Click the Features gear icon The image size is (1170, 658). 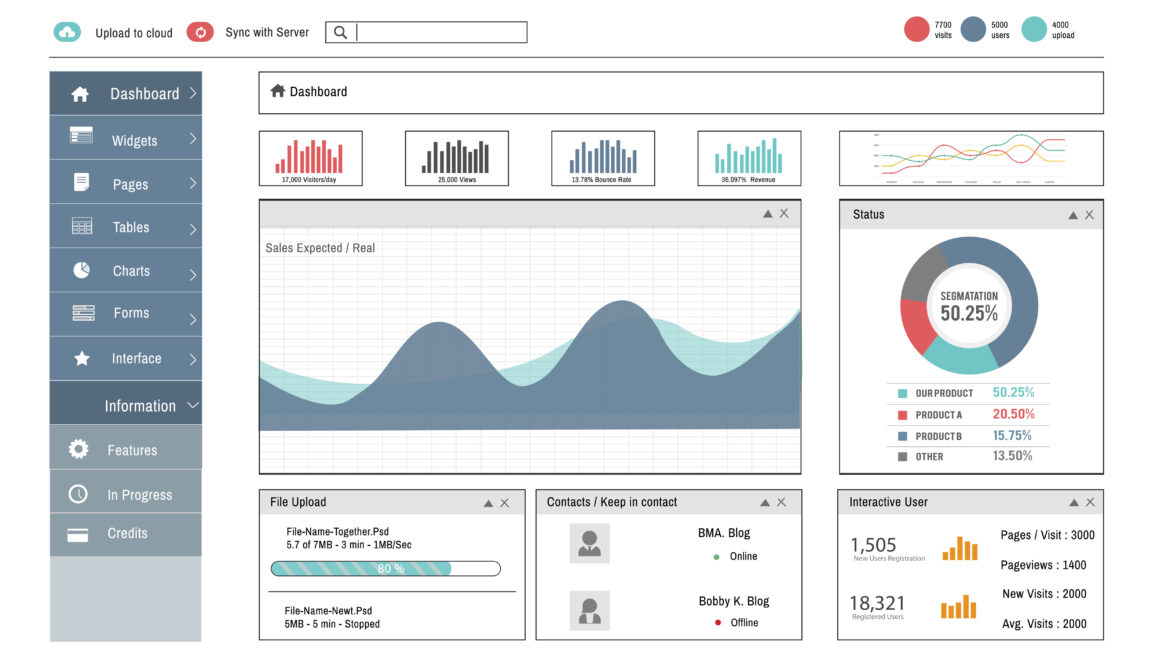point(79,448)
